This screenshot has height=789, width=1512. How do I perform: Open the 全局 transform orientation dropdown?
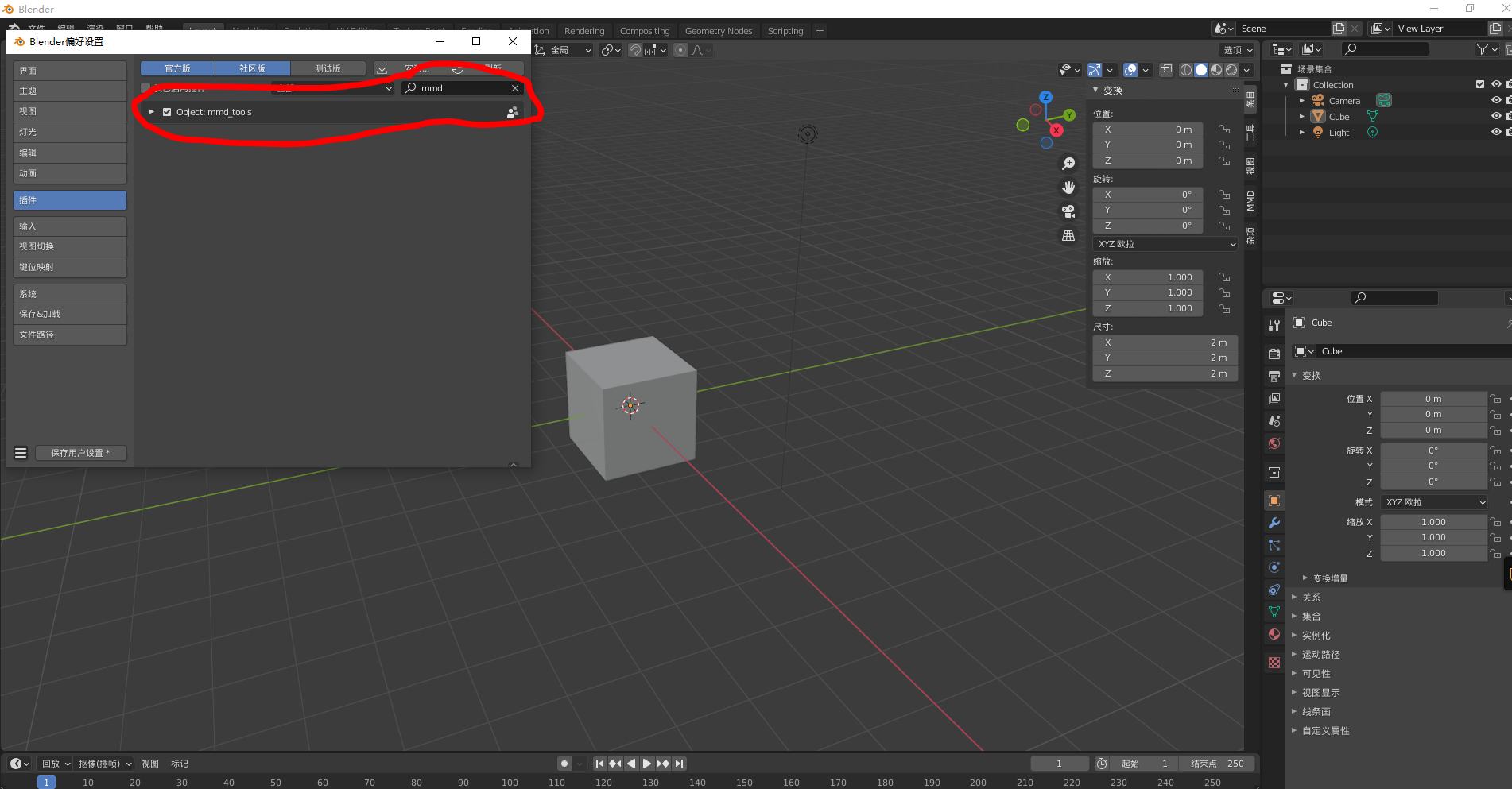click(564, 50)
